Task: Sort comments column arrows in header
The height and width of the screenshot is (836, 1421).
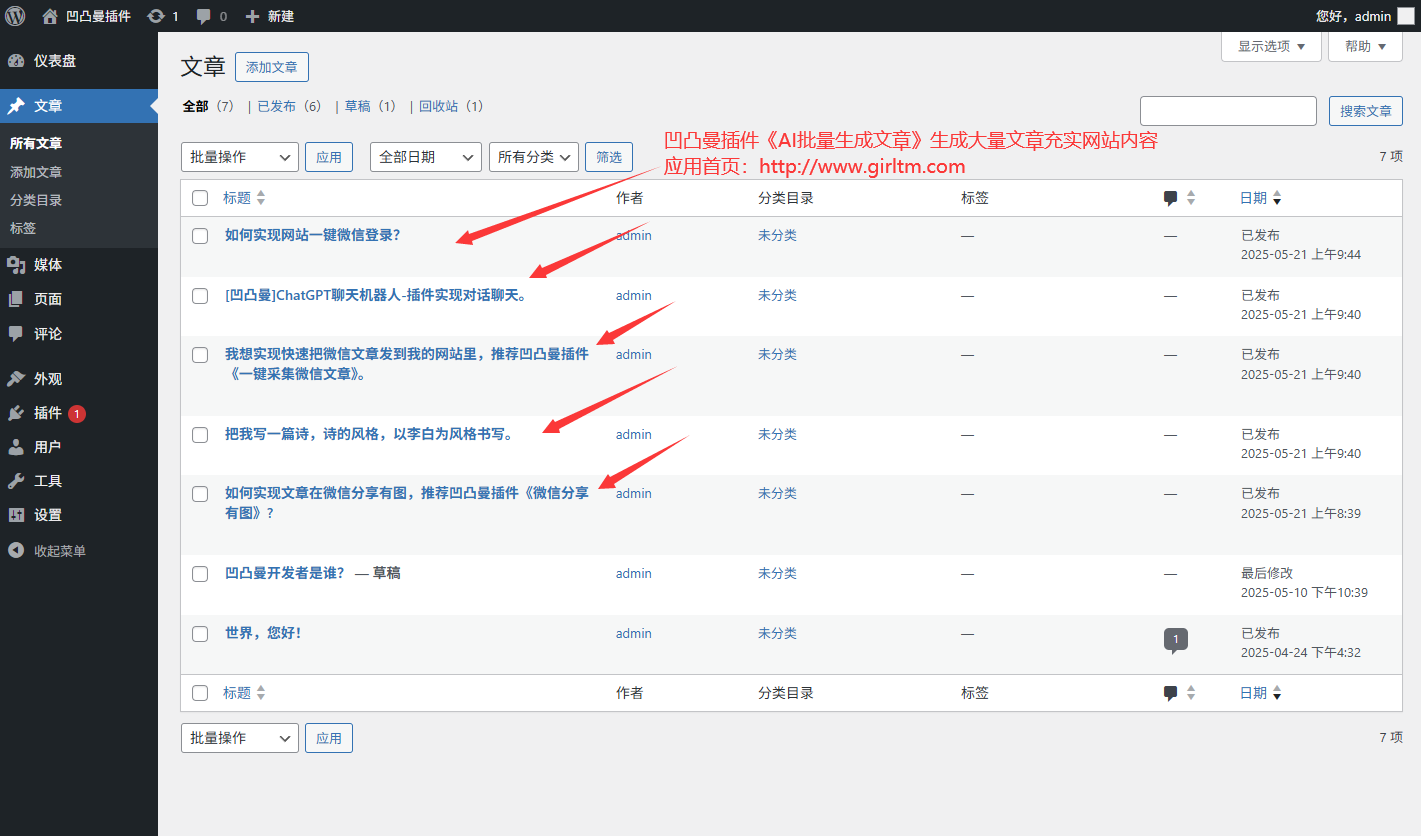Action: pyautogui.click(x=1191, y=199)
